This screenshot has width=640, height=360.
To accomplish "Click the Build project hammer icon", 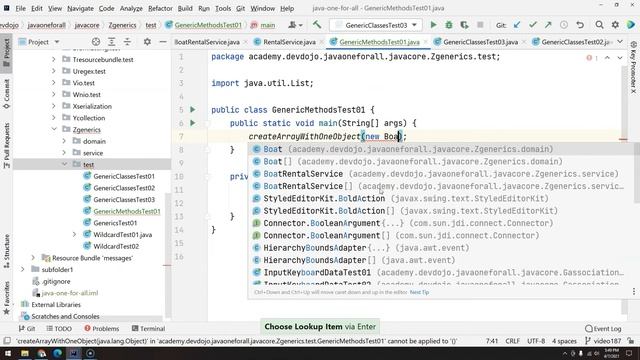I will coord(317,25).
